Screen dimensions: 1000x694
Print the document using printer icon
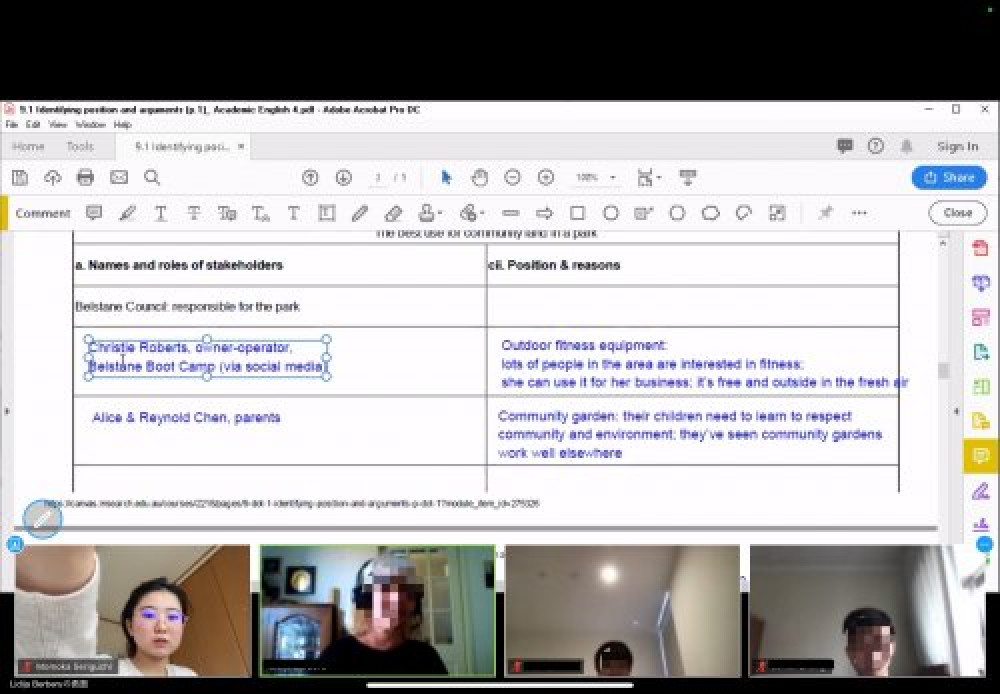click(85, 177)
